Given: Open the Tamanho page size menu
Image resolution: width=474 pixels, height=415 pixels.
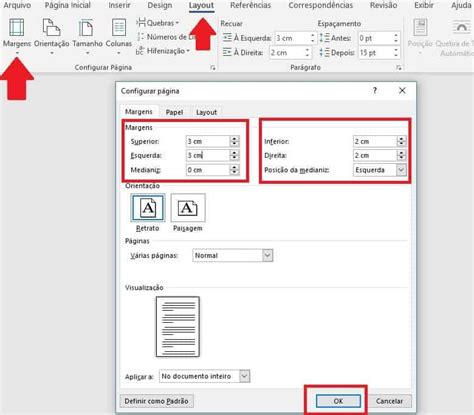Looking at the screenshot, I should coord(87,36).
